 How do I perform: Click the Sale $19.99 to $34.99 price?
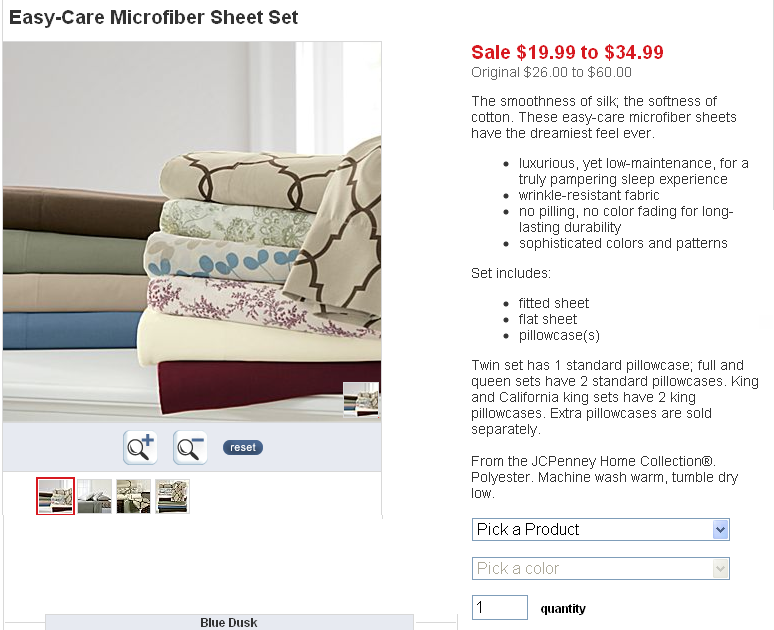567,52
